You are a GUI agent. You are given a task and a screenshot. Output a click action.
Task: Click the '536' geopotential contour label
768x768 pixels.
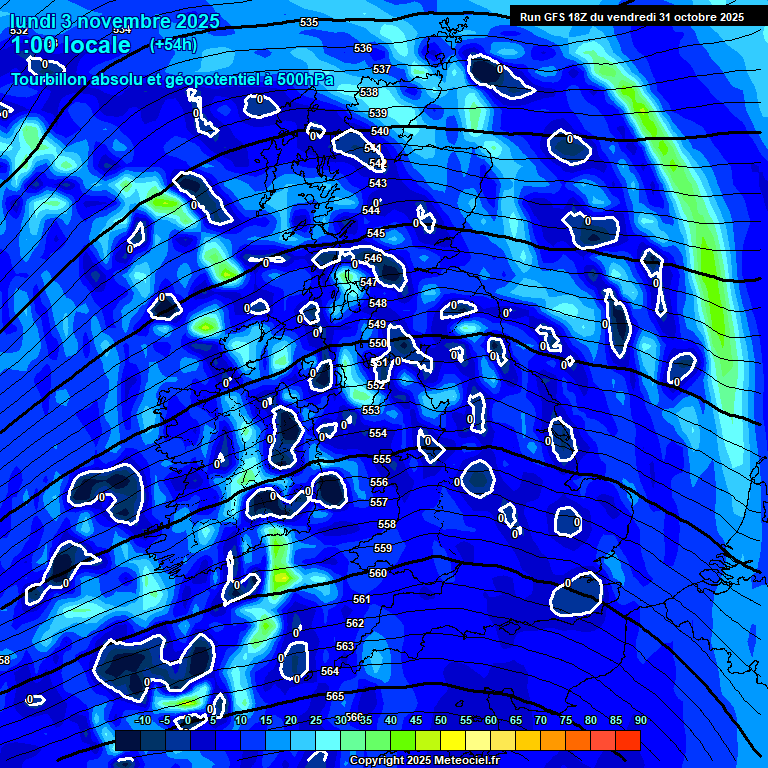pyautogui.click(x=362, y=48)
